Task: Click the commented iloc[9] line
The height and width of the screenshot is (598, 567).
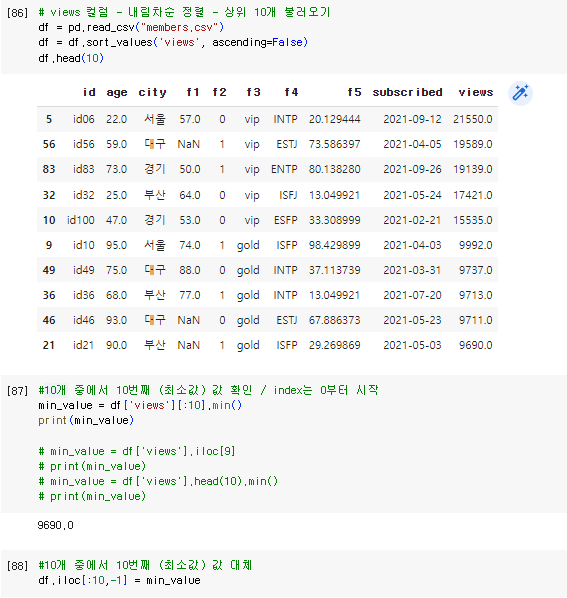Action: click(137, 452)
